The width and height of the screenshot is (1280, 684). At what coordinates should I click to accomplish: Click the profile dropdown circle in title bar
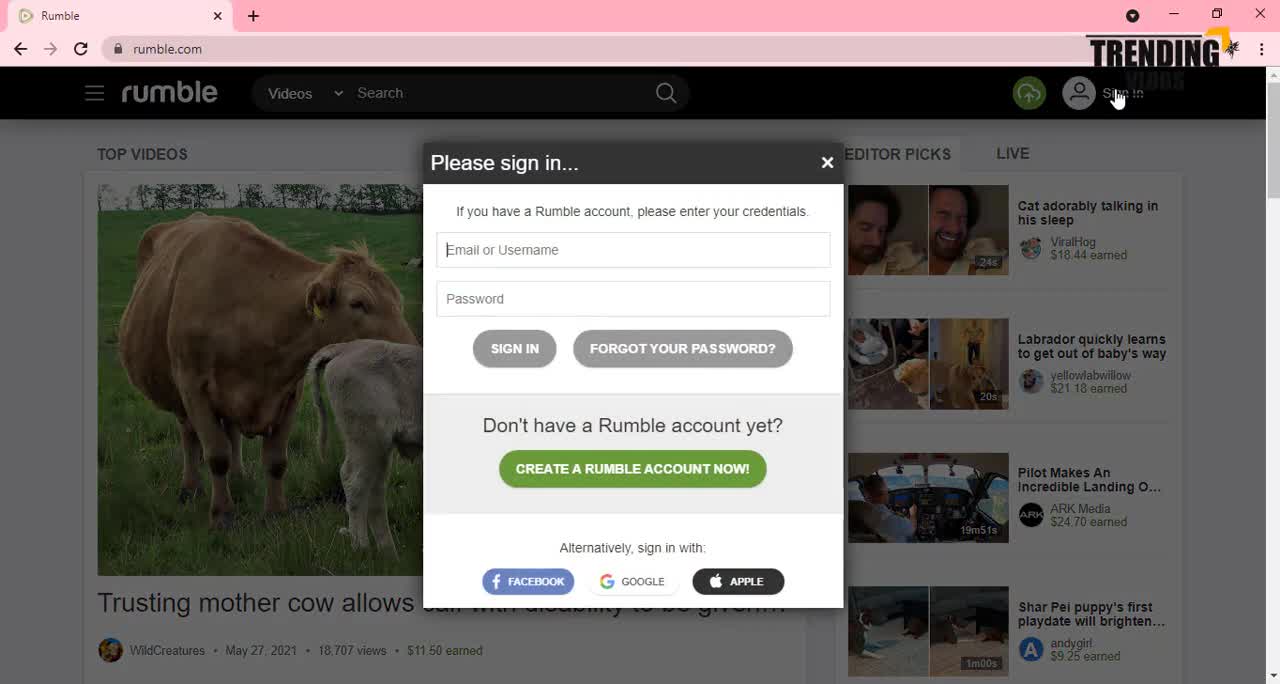1132,16
